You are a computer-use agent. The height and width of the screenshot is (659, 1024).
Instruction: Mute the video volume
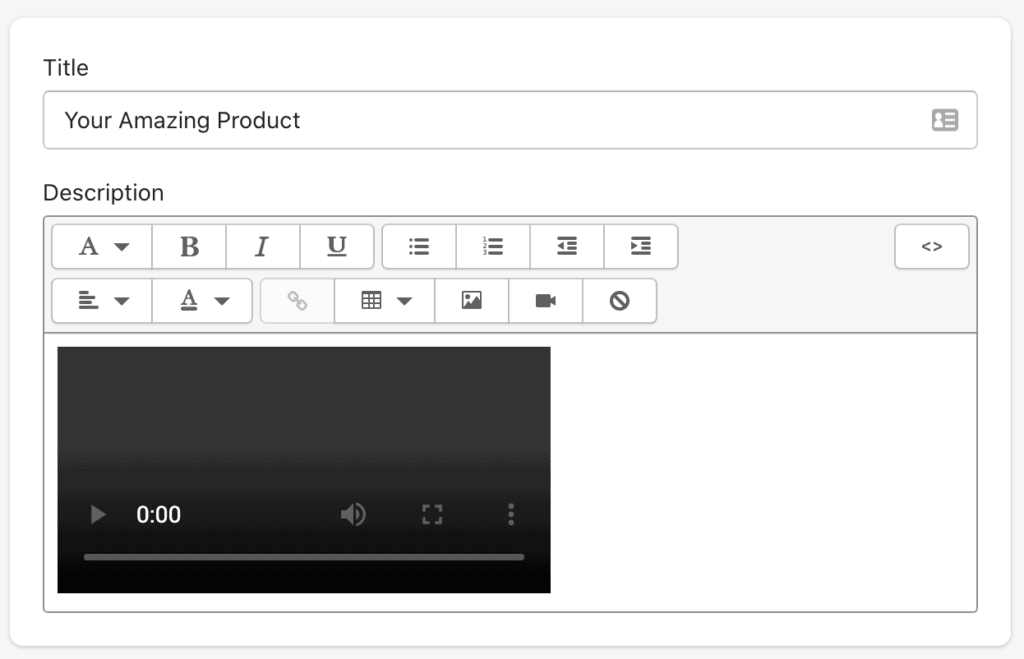(x=353, y=515)
